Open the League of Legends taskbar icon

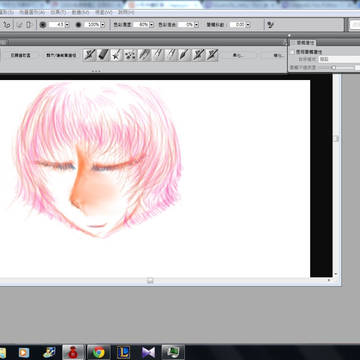point(123,352)
